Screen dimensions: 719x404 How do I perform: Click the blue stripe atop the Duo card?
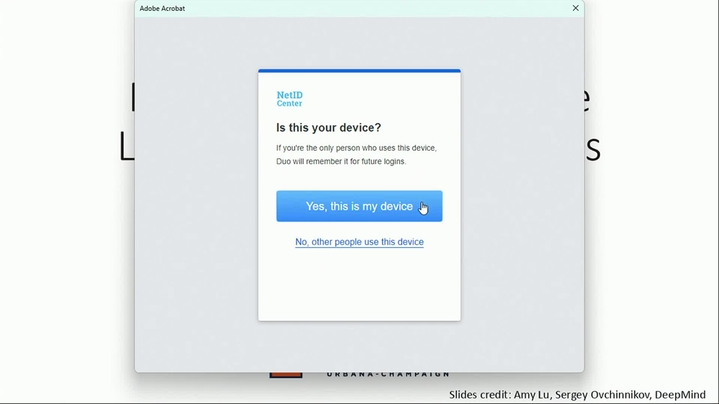click(x=359, y=71)
